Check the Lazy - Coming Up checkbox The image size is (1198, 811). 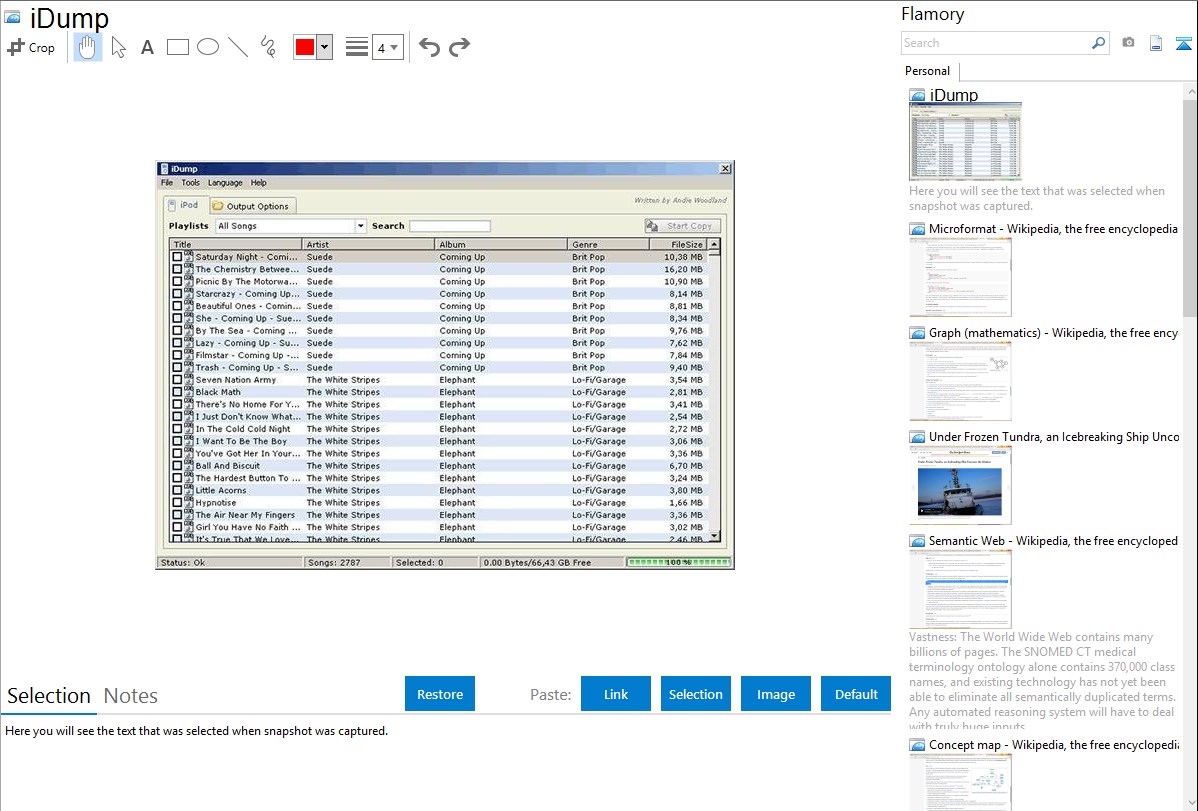[177, 343]
